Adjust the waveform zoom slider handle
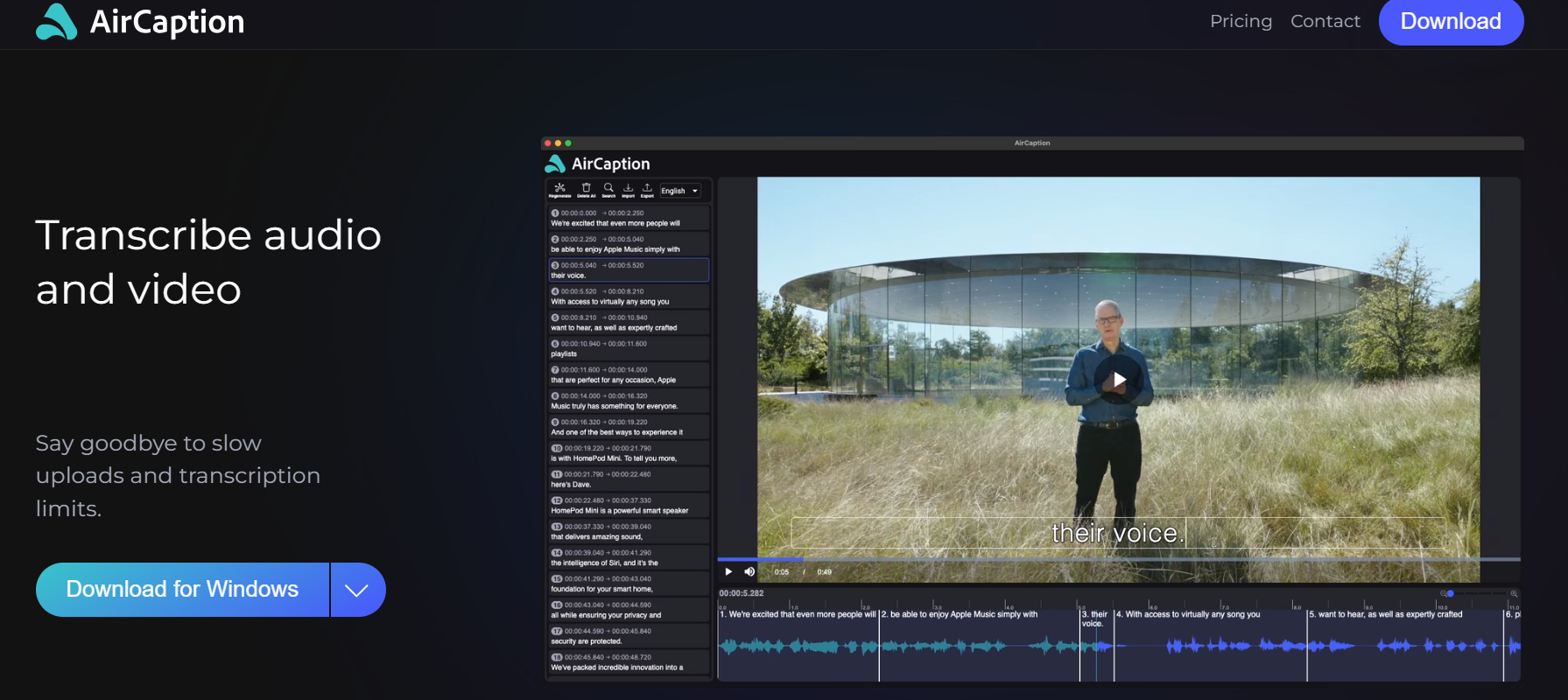Viewport: 1568px width, 700px height. click(x=1450, y=593)
